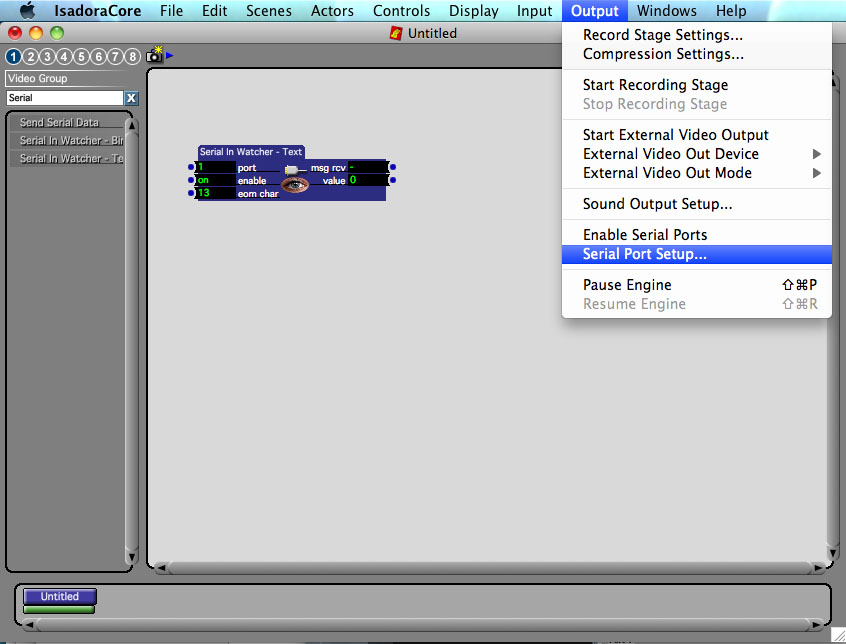The height and width of the screenshot is (644, 846).
Task: Click the scene list left scroll arrow
Action: point(29,625)
